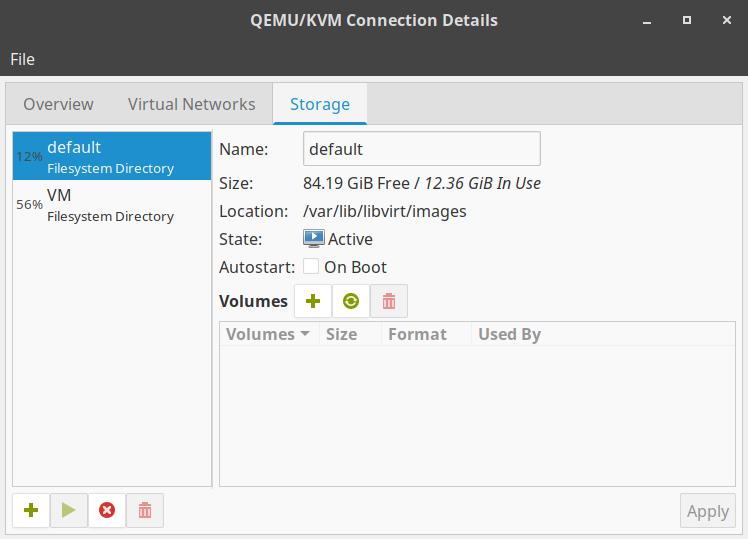Image resolution: width=748 pixels, height=539 pixels.
Task: Click the Apply button
Action: point(707,511)
